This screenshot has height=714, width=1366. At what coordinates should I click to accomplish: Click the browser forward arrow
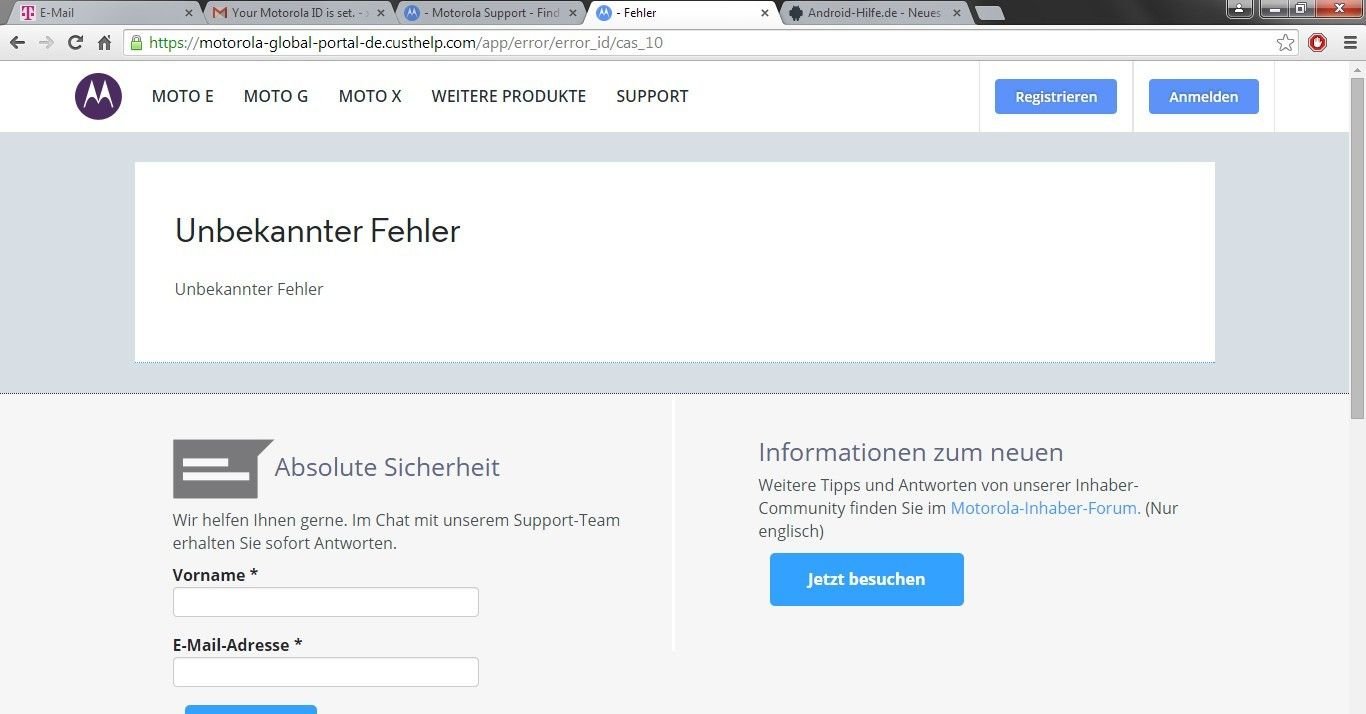click(x=46, y=43)
